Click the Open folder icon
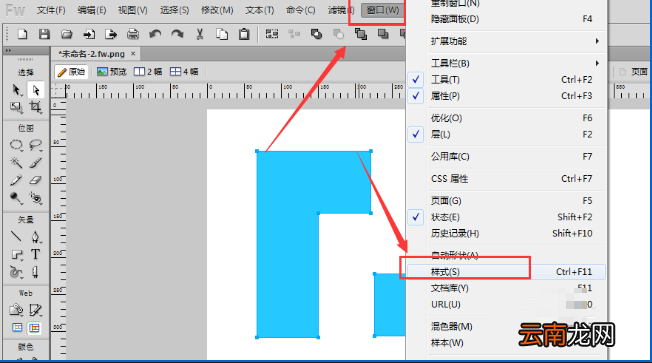The width and height of the screenshot is (652, 363). click(67, 34)
